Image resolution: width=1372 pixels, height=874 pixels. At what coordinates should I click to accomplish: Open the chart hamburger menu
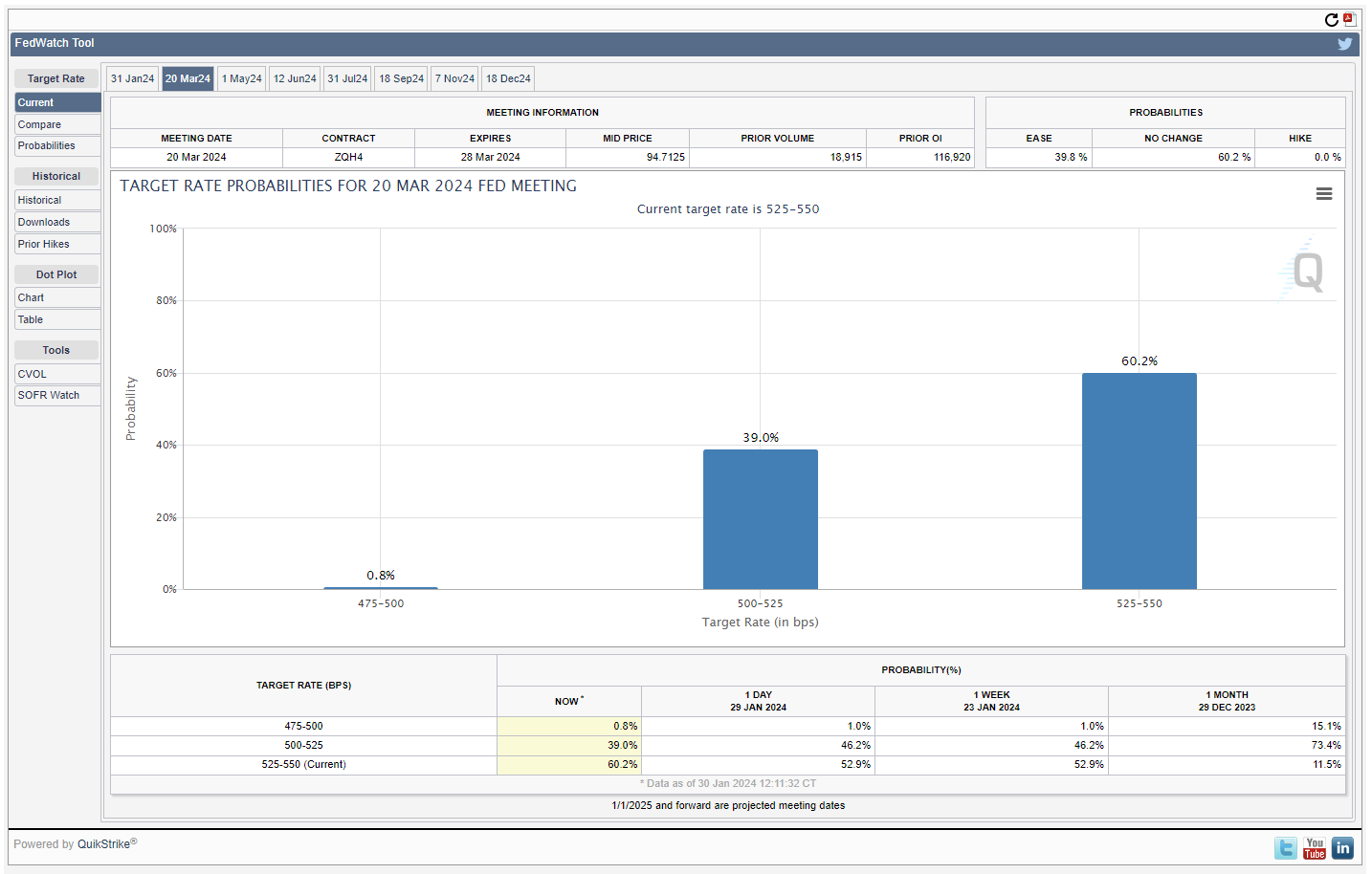point(1323,194)
